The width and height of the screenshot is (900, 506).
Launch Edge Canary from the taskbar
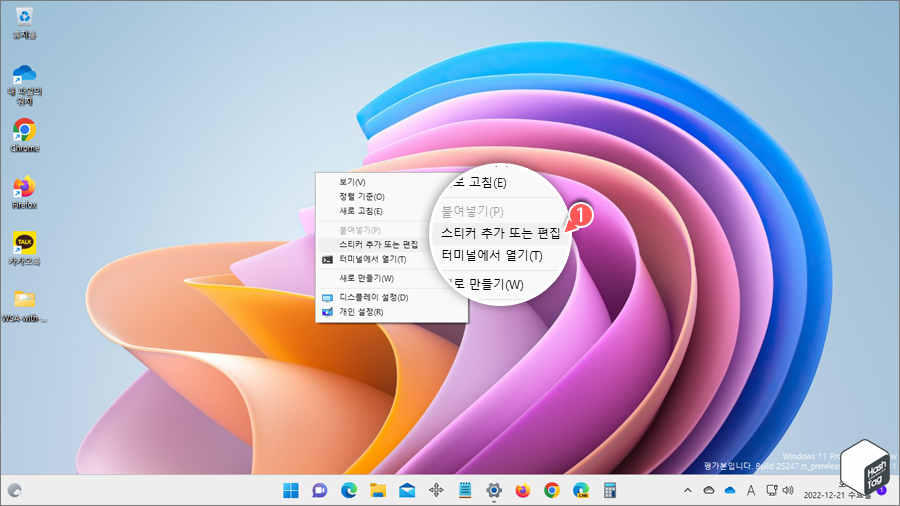(581, 490)
